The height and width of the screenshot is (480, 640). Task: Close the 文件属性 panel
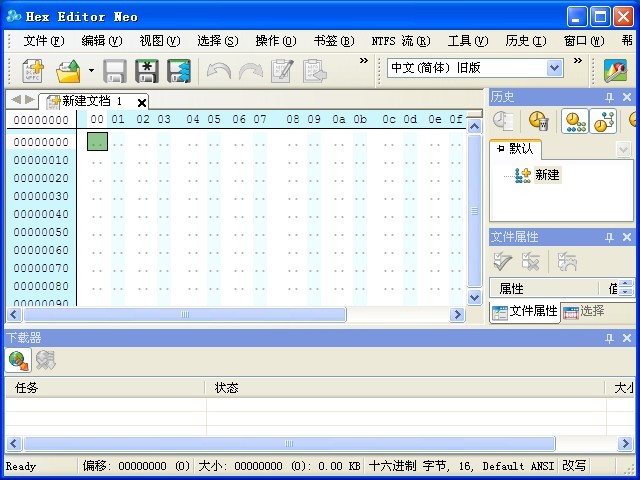tap(627, 237)
